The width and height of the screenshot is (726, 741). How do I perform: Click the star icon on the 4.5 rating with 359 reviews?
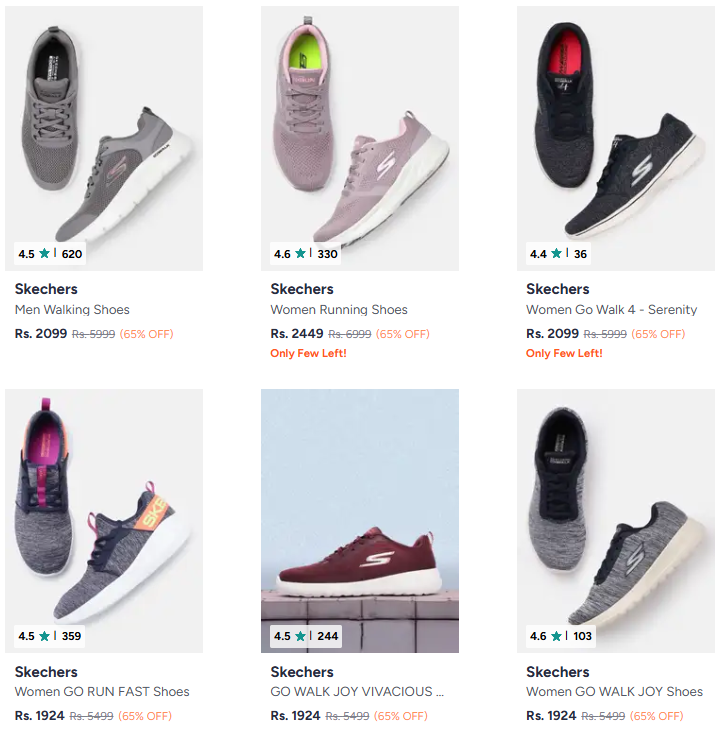[44, 636]
